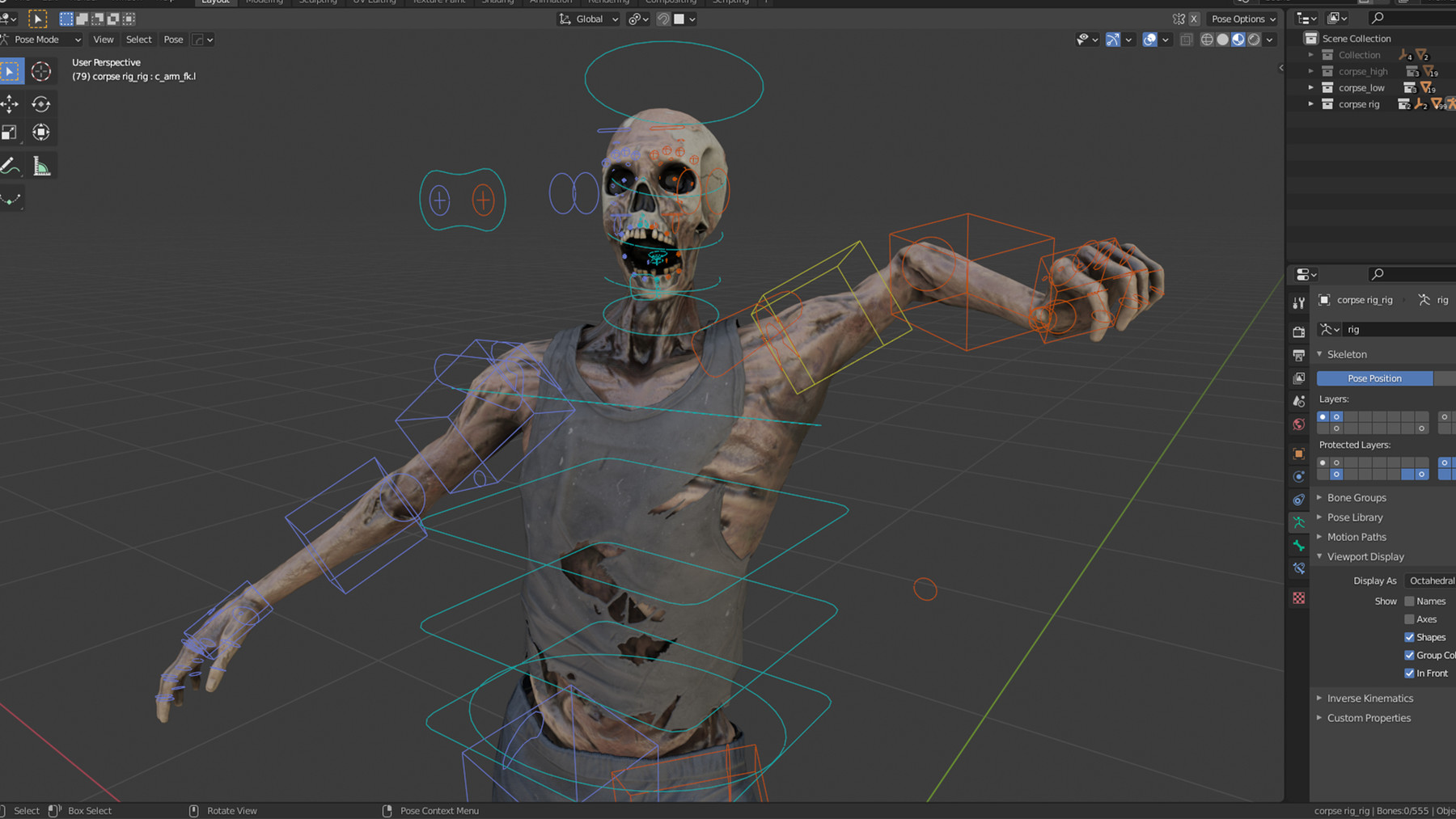
Task: Select the Move tool in the viewport toolbar
Action: pyautogui.click(x=11, y=103)
